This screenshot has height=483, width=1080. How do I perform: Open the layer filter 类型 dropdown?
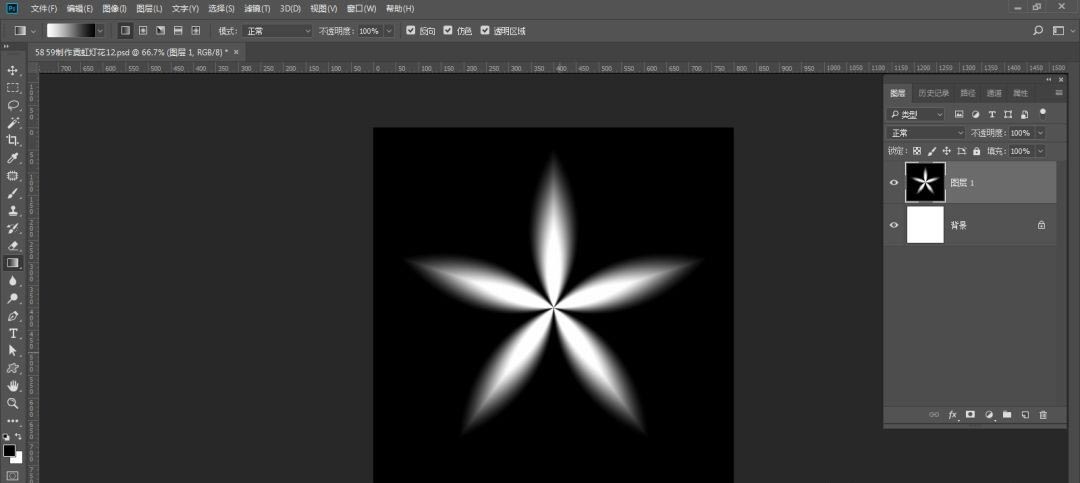point(915,114)
